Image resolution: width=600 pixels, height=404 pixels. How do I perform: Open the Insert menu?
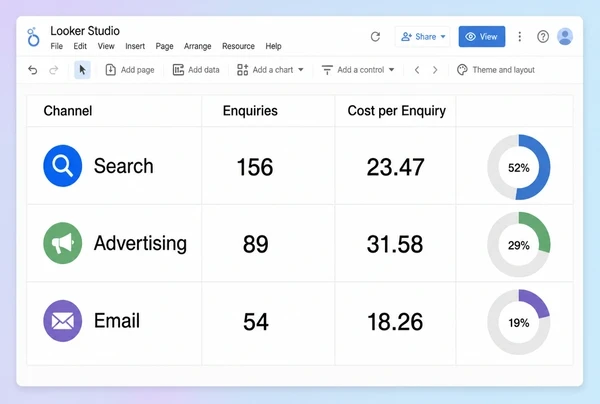[x=135, y=46]
